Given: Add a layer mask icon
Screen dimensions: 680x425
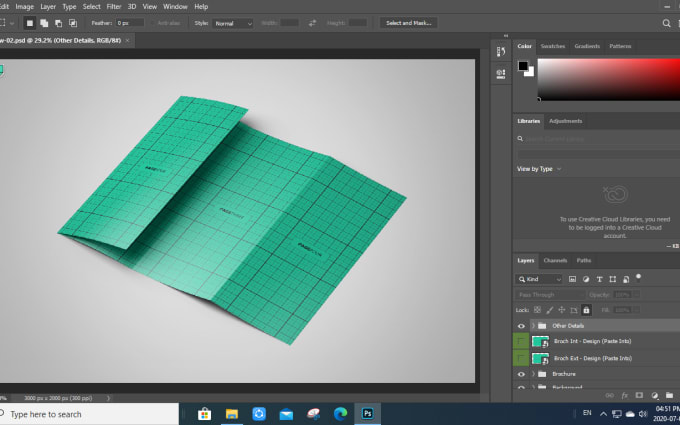Looking at the screenshot, I should [x=639, y=395].
